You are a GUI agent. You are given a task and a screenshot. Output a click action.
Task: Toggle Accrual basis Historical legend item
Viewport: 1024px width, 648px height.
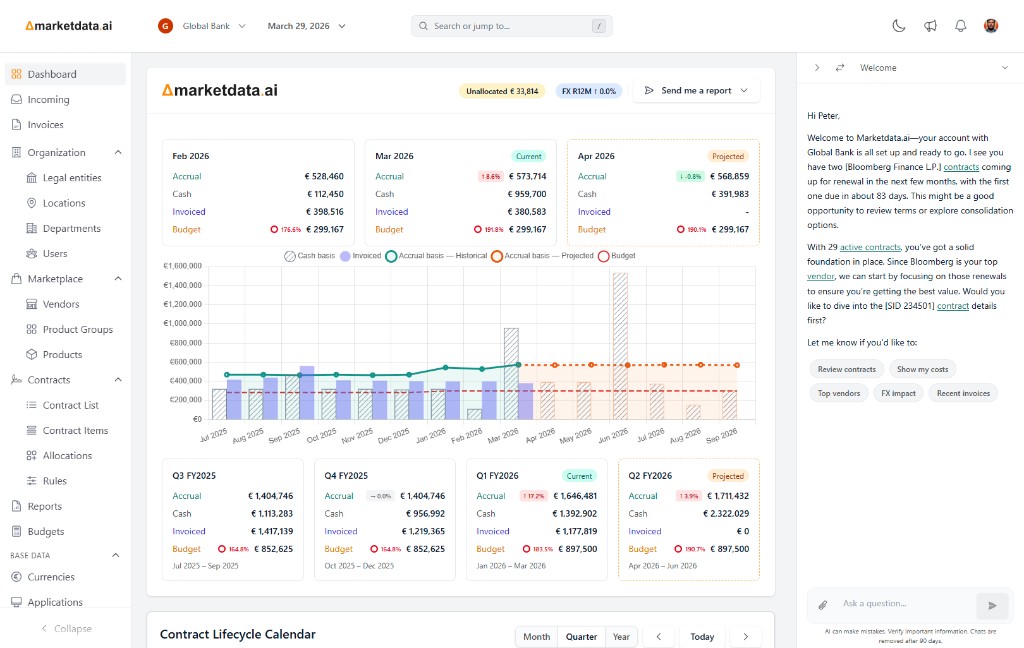(436, 256)
